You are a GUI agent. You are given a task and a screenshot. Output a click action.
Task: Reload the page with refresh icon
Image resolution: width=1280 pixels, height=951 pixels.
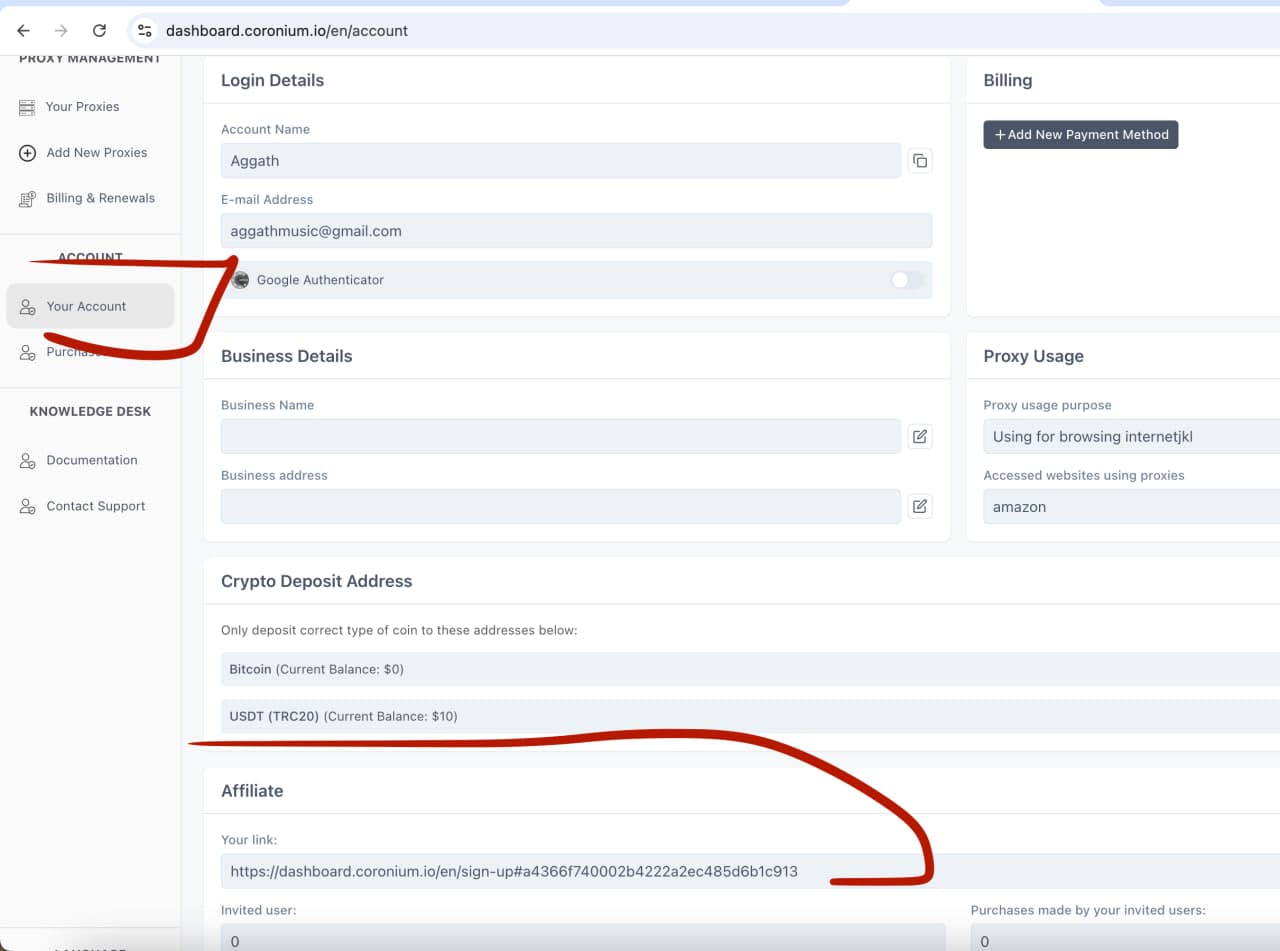(99, 30)
